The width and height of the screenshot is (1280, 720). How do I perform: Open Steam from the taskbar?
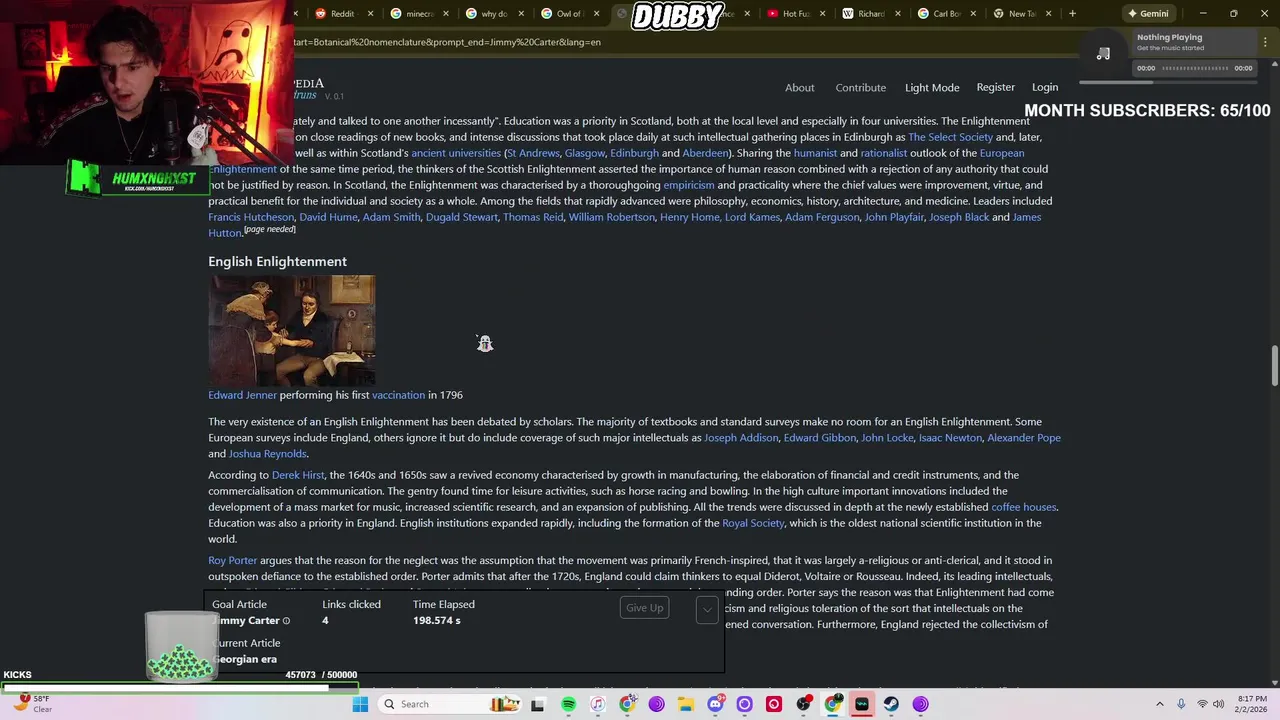(x=890, y=704)
